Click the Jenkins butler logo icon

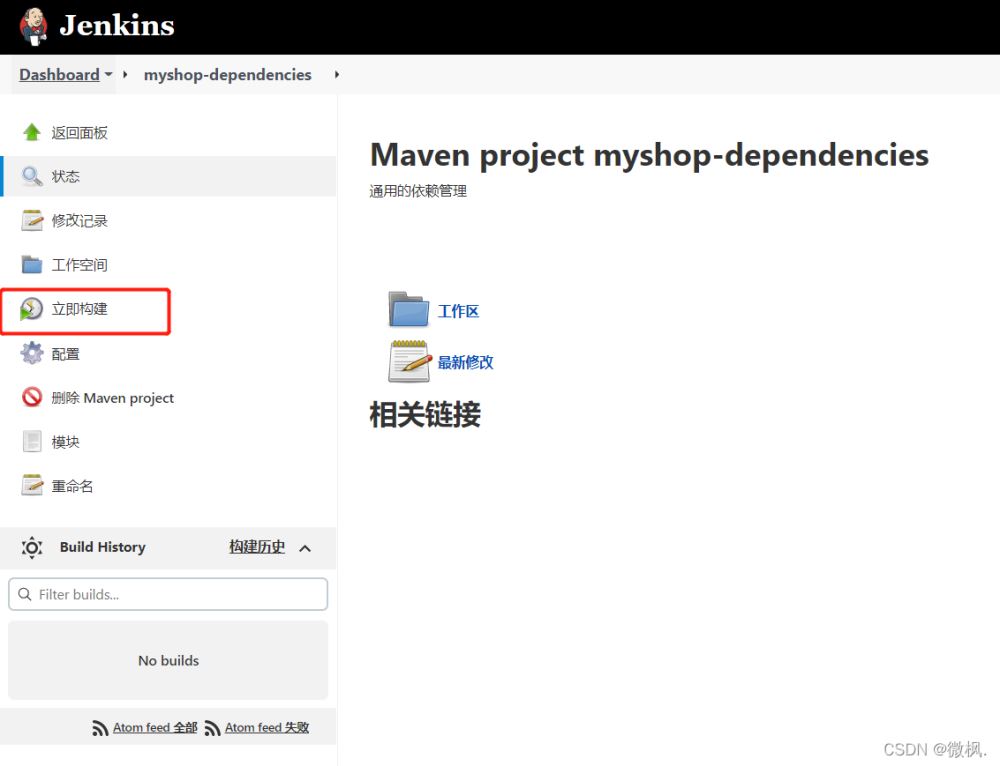(34, 27)
